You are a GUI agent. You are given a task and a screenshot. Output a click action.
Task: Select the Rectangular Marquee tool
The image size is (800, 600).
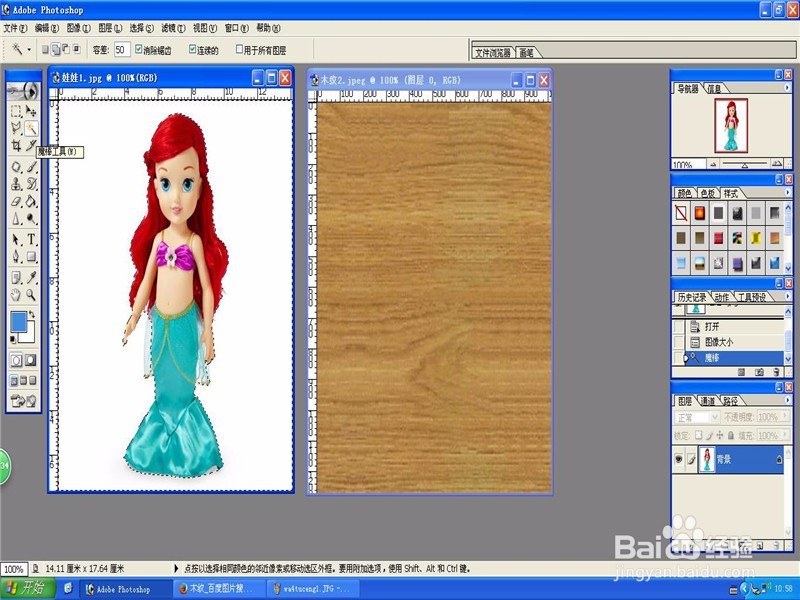[16, 111]
